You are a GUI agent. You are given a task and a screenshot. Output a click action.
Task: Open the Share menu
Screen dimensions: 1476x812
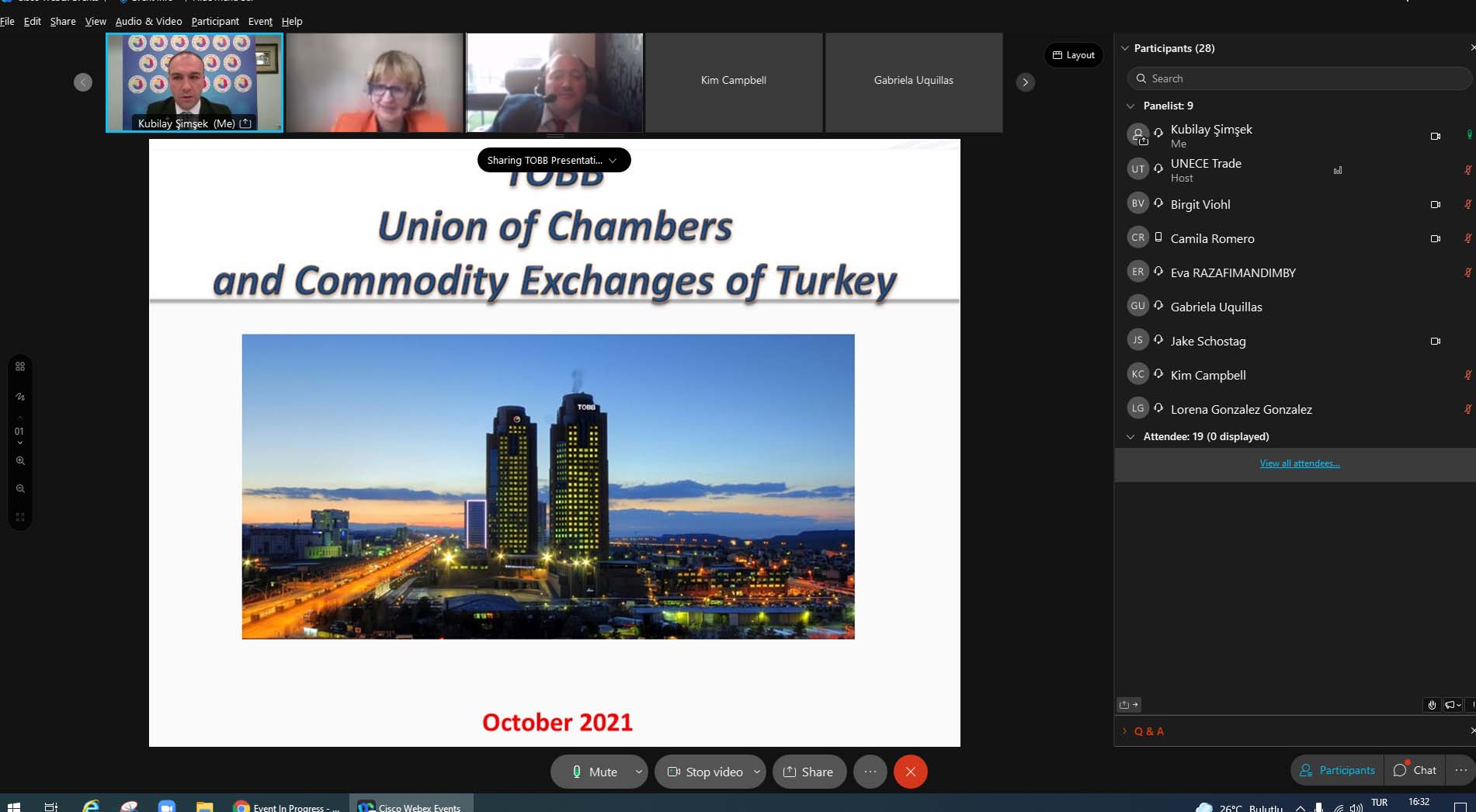pos(63,21)
